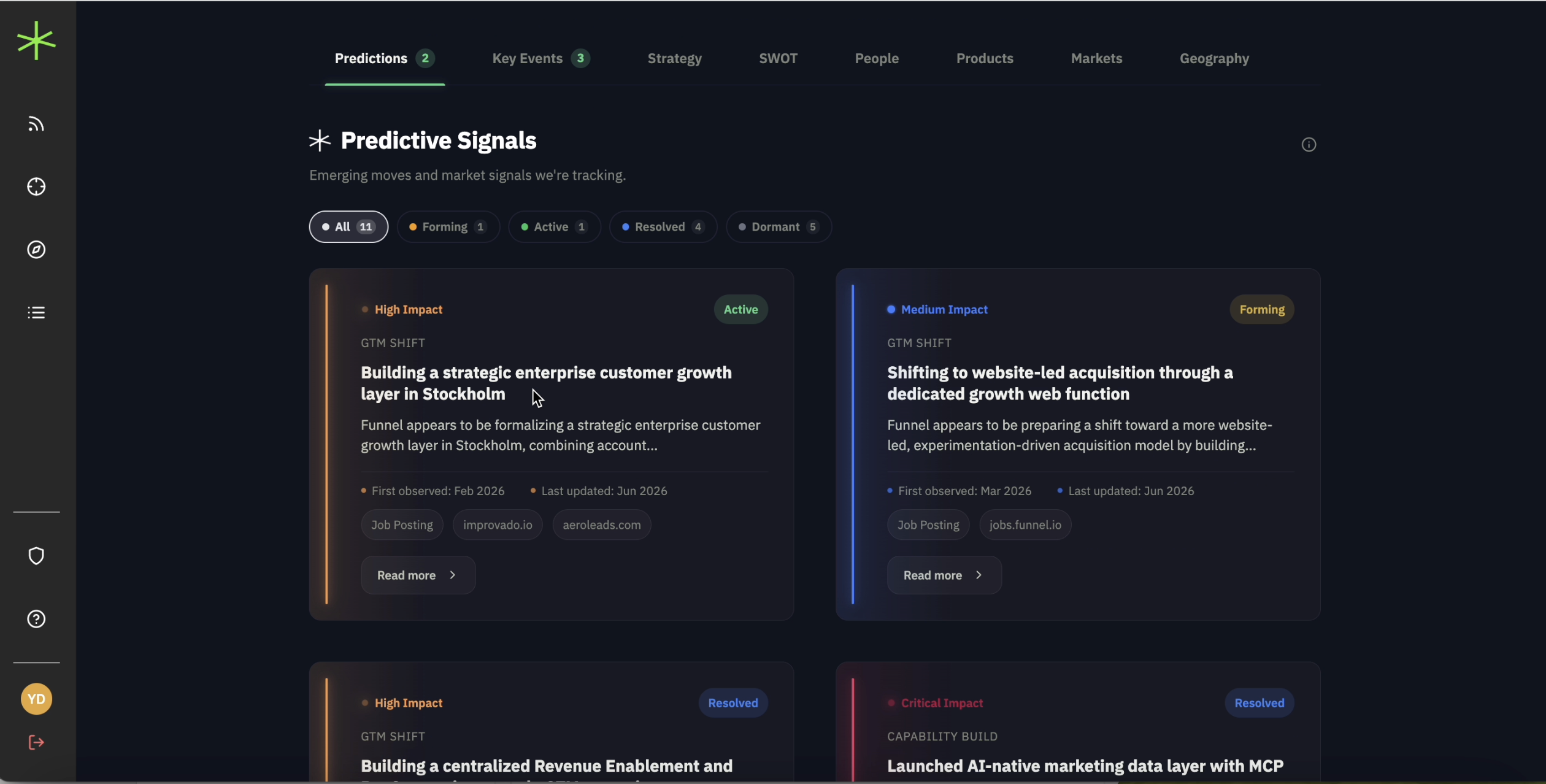1546x784 pixels.
Task: Filter signals by Resolved status
Action: [663, 227]
